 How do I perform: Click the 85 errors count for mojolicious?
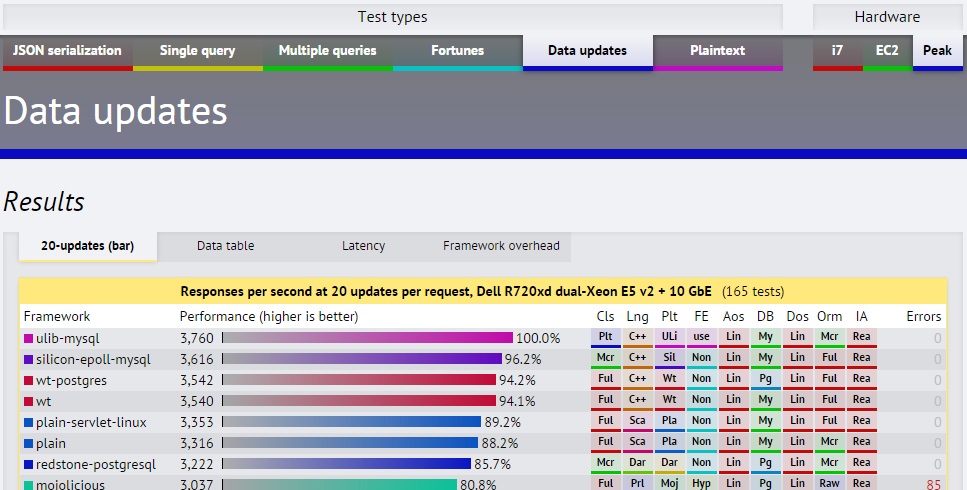pyautogui.click(x=934, y=485)
